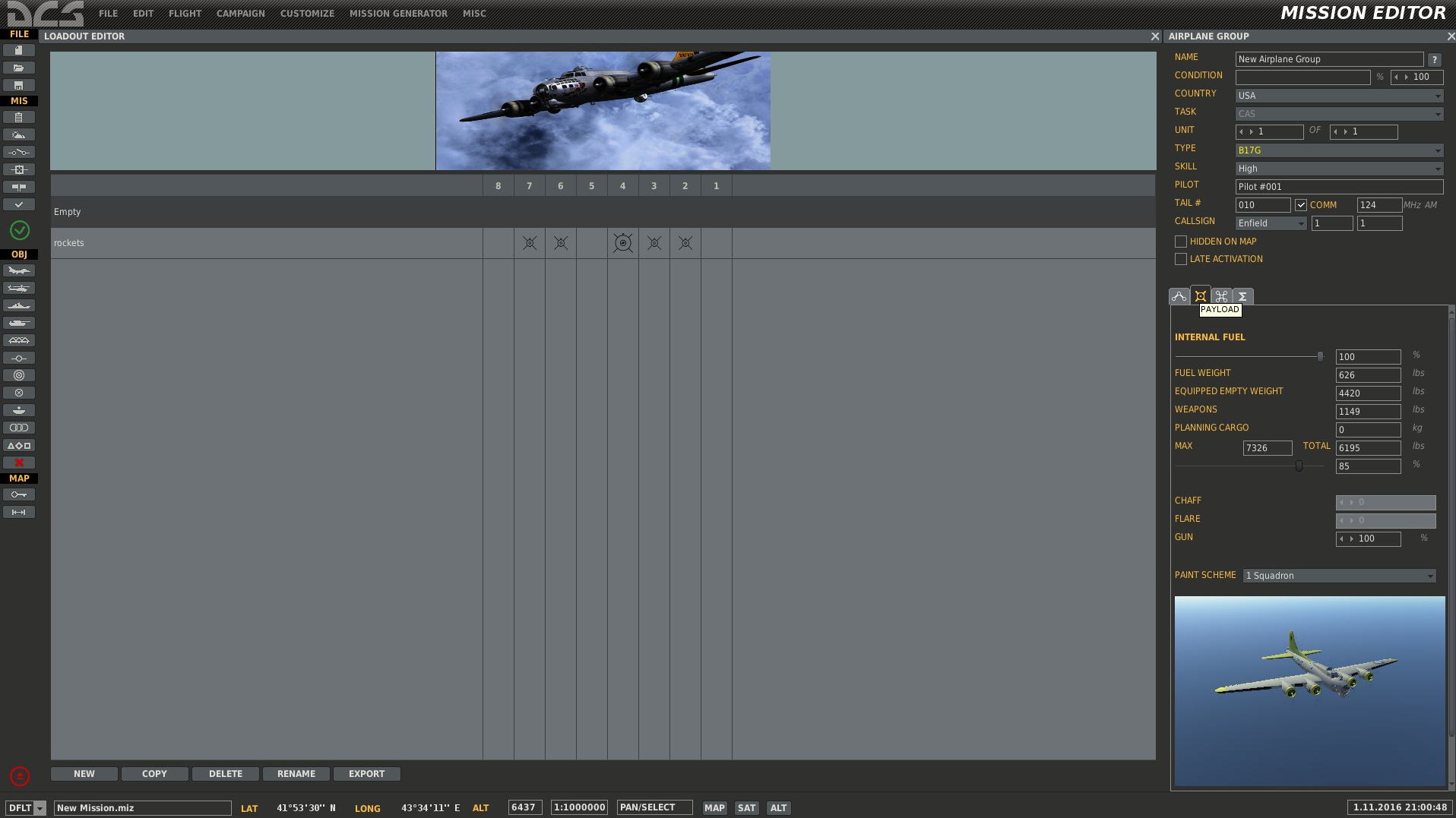
Task: Select the ship group placement tool
Action: point(19,305)
